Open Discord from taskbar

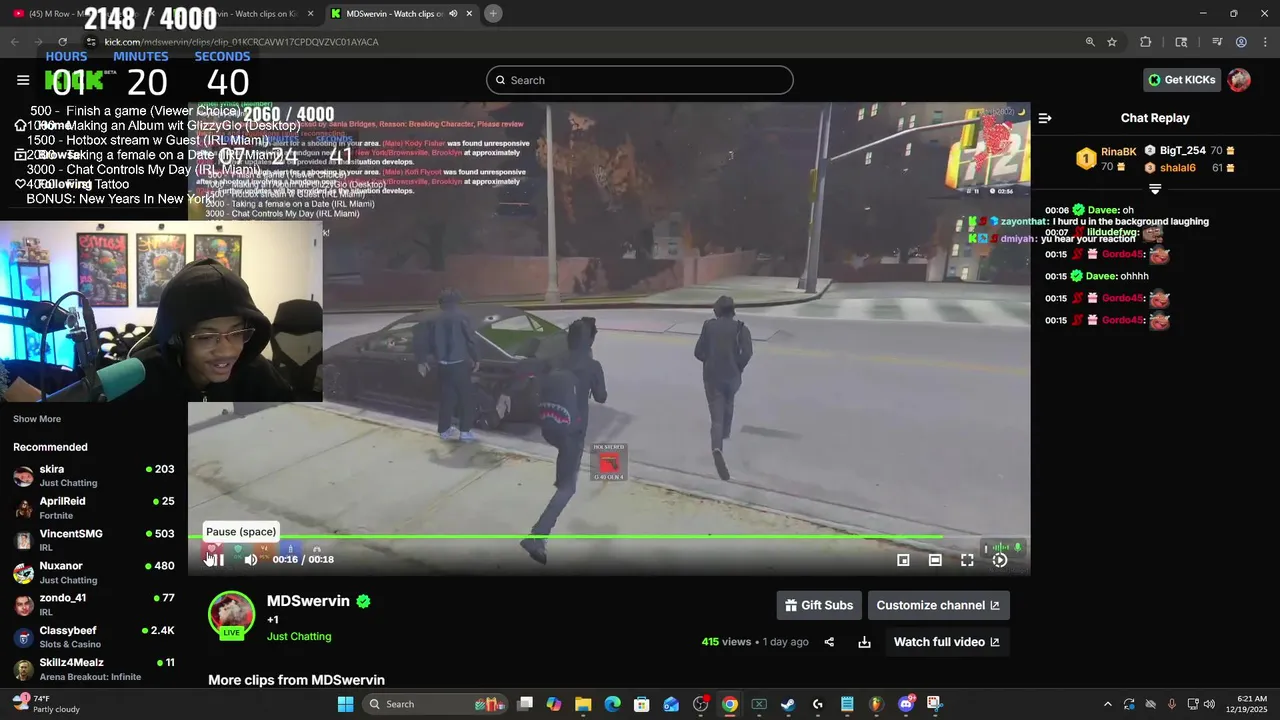[x=906, y=704]
